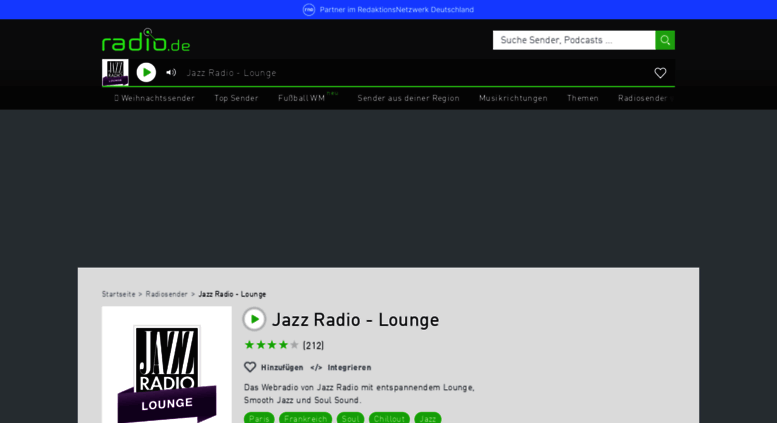Open the Musikrichtungen menu
This screenshot has width=777, height=423.
(x=513, y=98)
